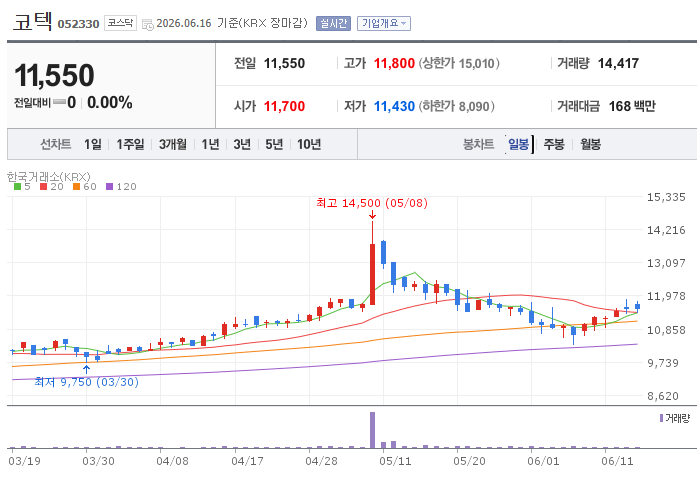Click the red 20-day moving average swatch
Screen dimensions: 697x477
43,187
